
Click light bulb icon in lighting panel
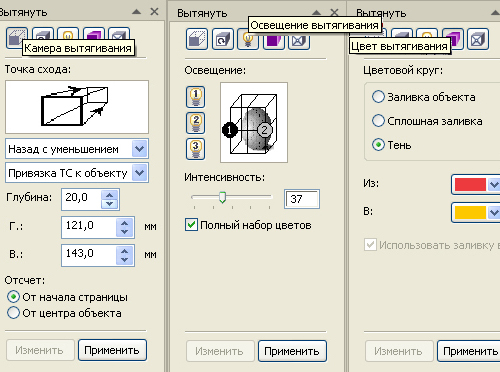pyautogui.click(x=248, y=41)
